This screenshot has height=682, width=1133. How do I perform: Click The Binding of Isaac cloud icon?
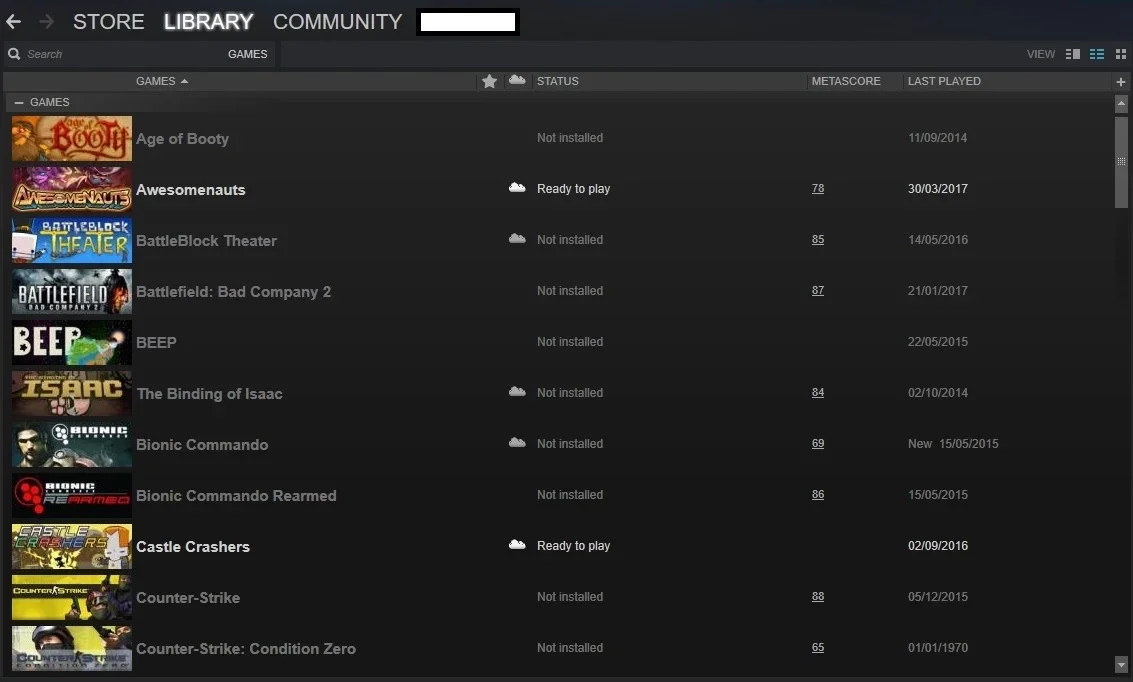point(517,392)
